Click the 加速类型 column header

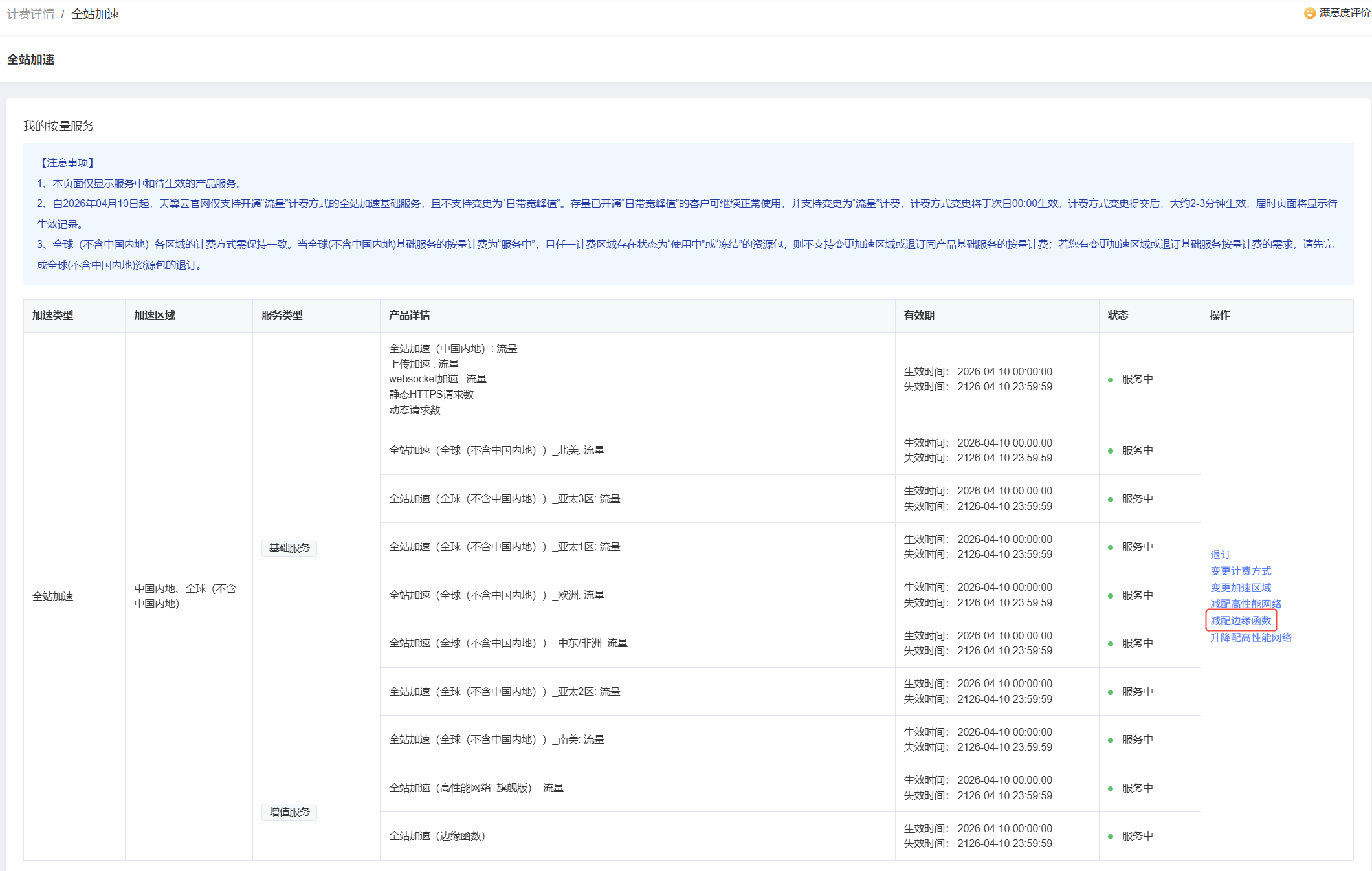coord(52,315)
